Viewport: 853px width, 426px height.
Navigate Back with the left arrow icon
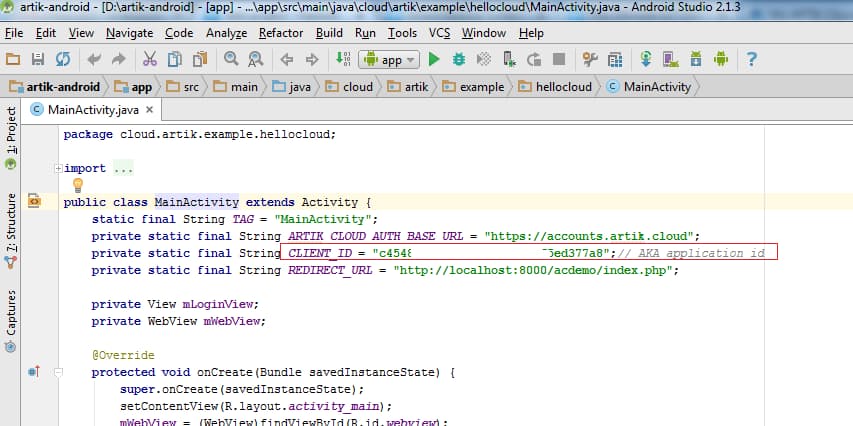(286, 60)
